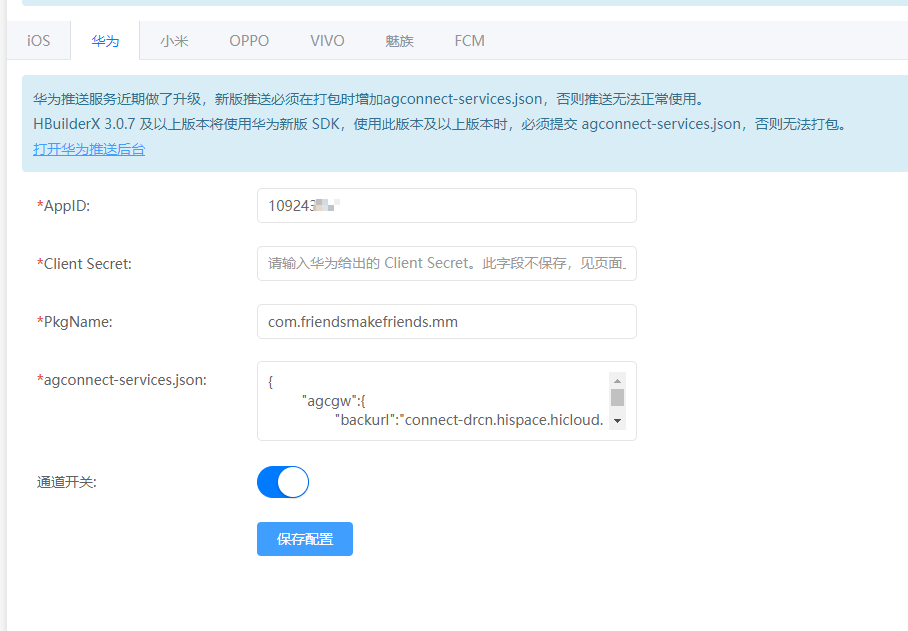The image size is (908, 631).
Task: Click the *PkgName: label
Action: click(75, 321)
